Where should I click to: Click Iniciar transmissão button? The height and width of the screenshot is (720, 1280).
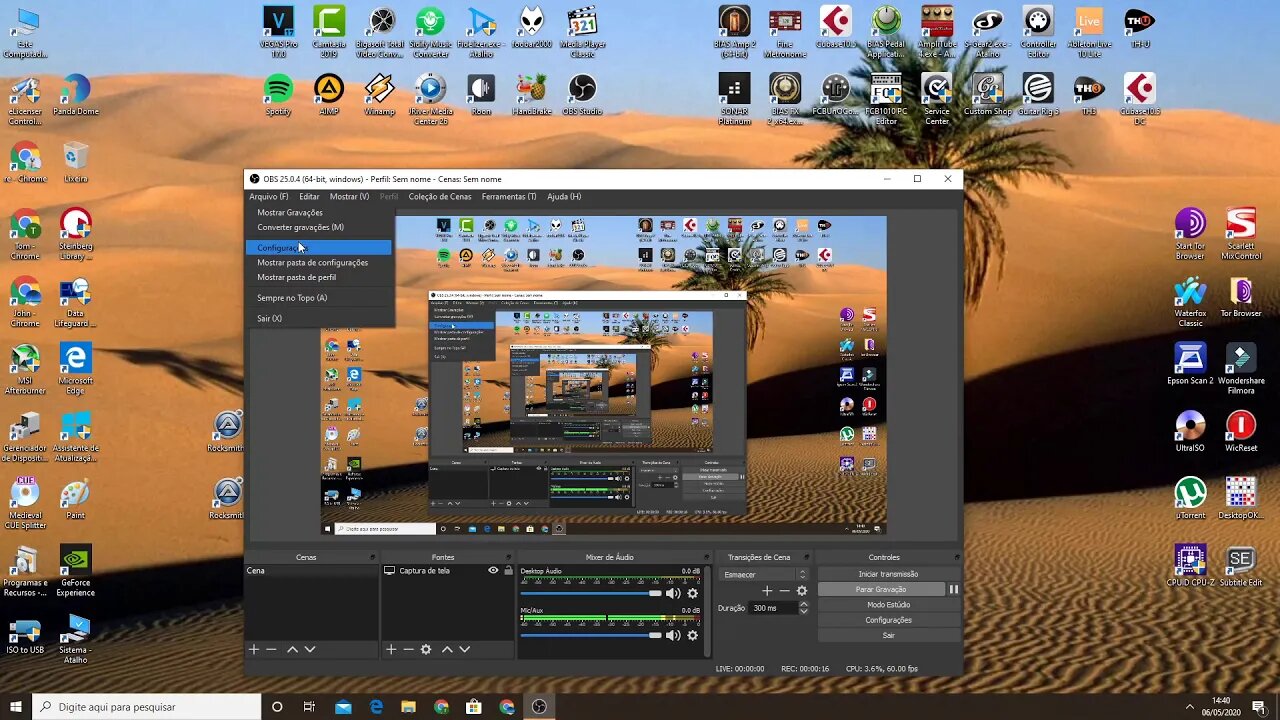[888, 574]
